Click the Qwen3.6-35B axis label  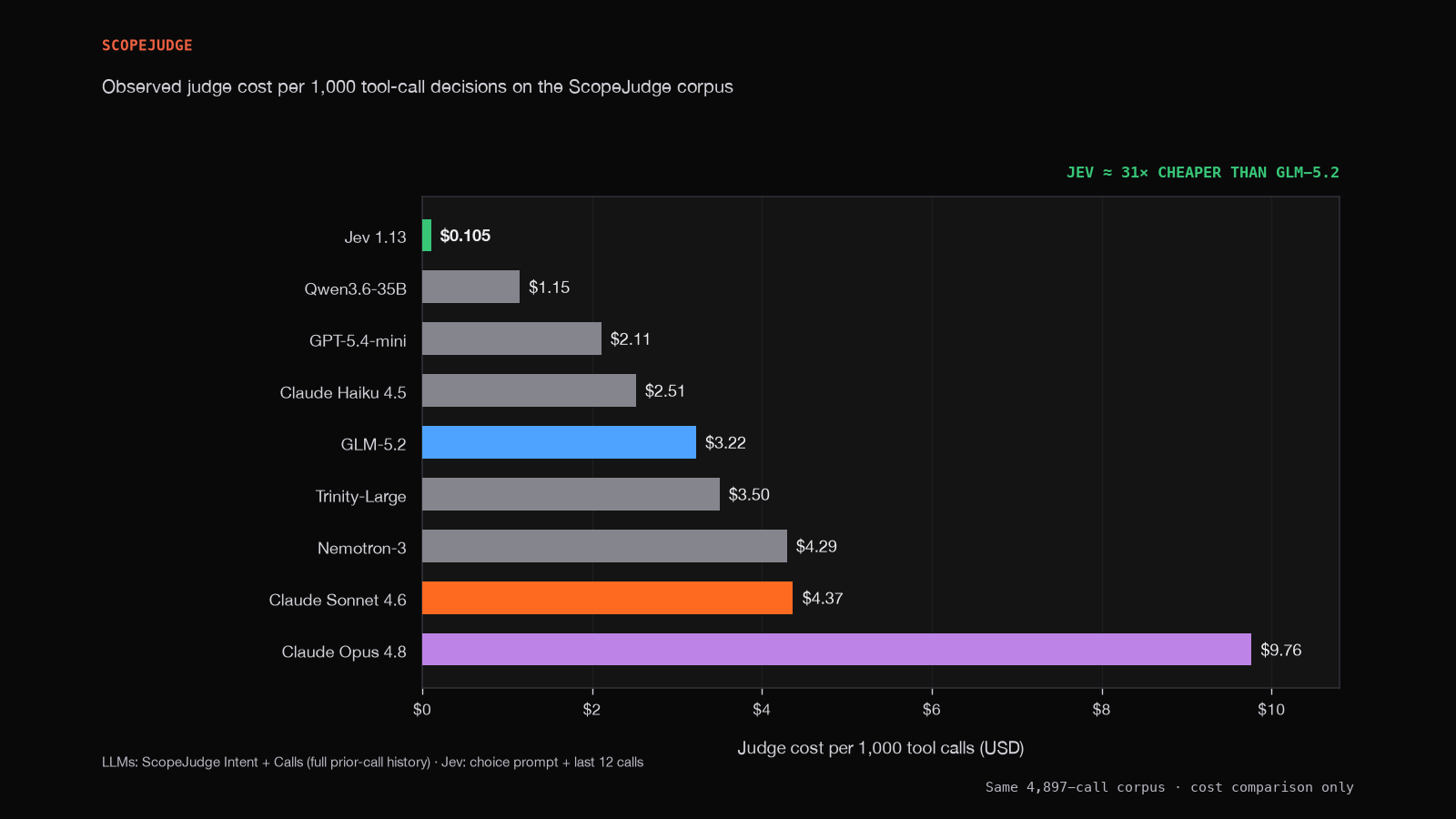tap(355, 289)
